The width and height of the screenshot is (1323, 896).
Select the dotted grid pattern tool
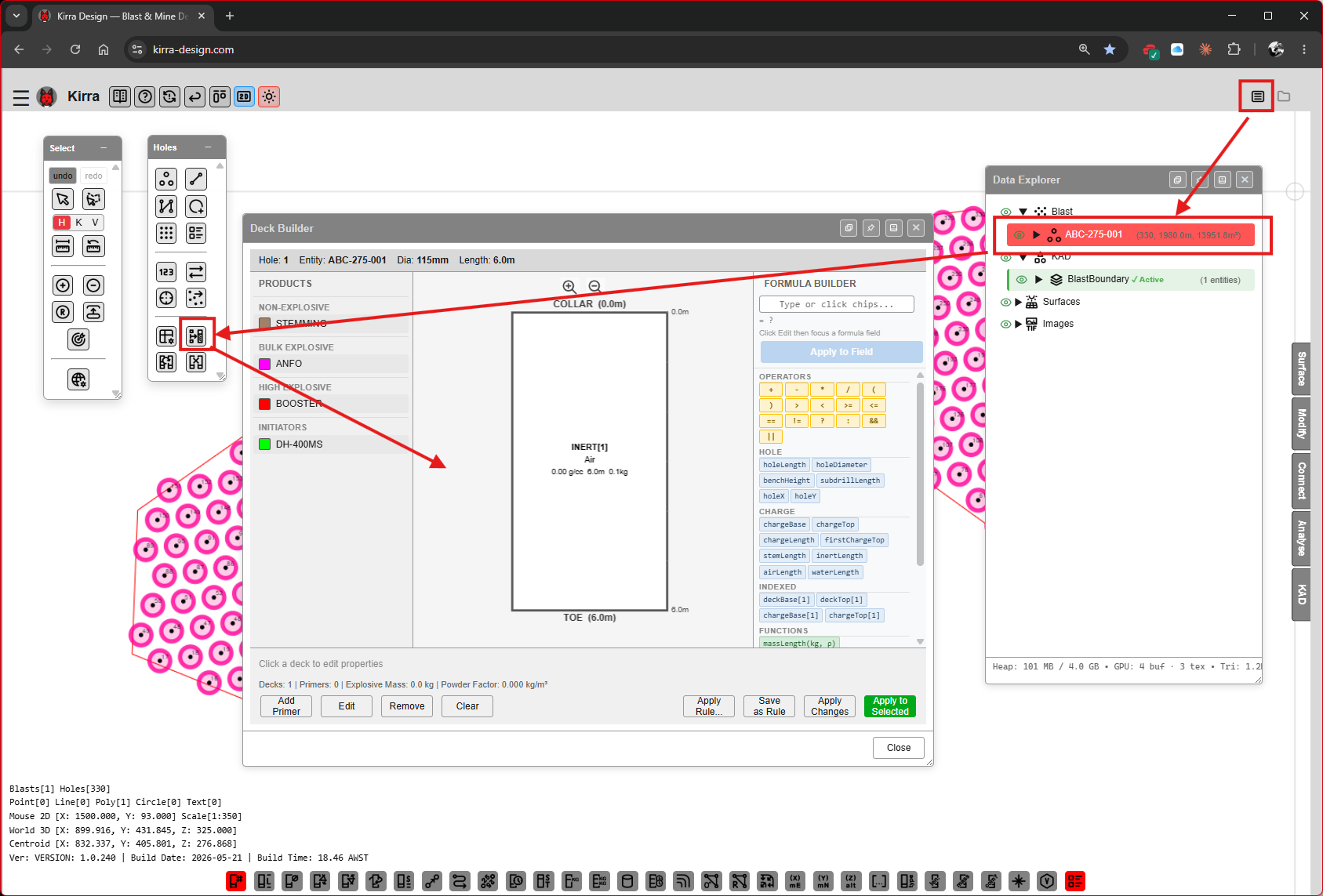tap(166, 233)
